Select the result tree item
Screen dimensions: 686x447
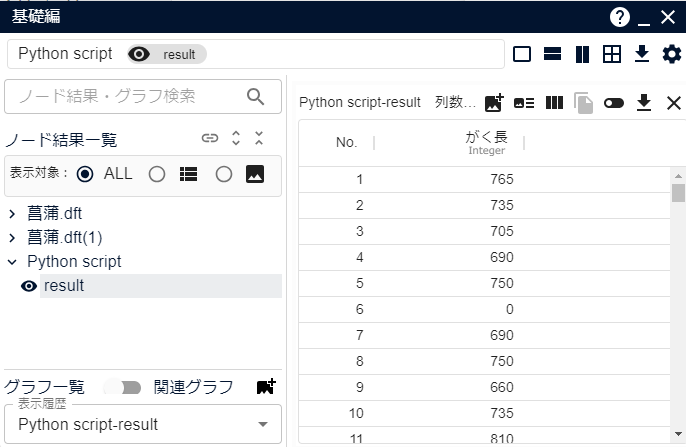click(x=161, y=286)
